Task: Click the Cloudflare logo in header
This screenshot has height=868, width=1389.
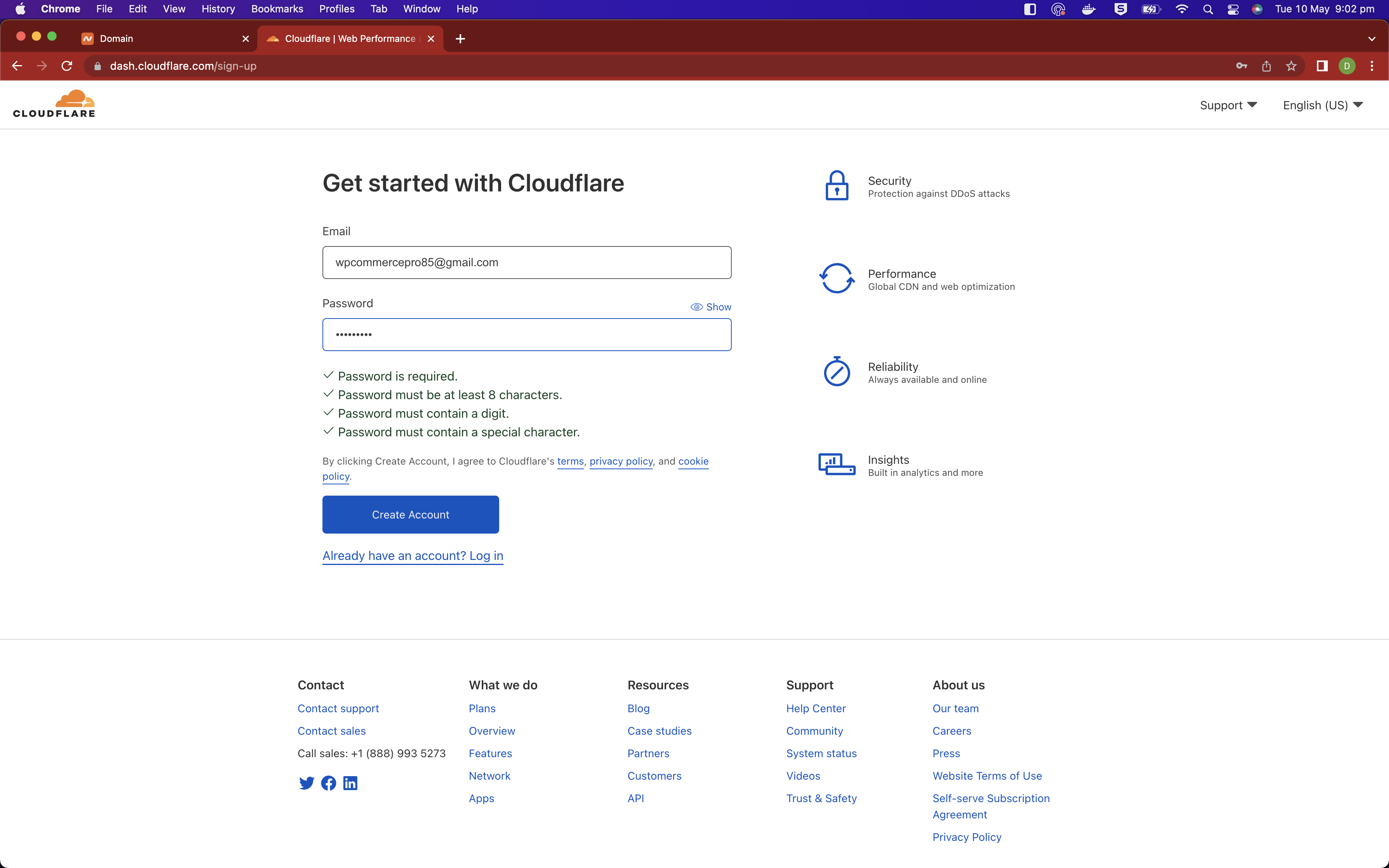Action: (54, 104)
